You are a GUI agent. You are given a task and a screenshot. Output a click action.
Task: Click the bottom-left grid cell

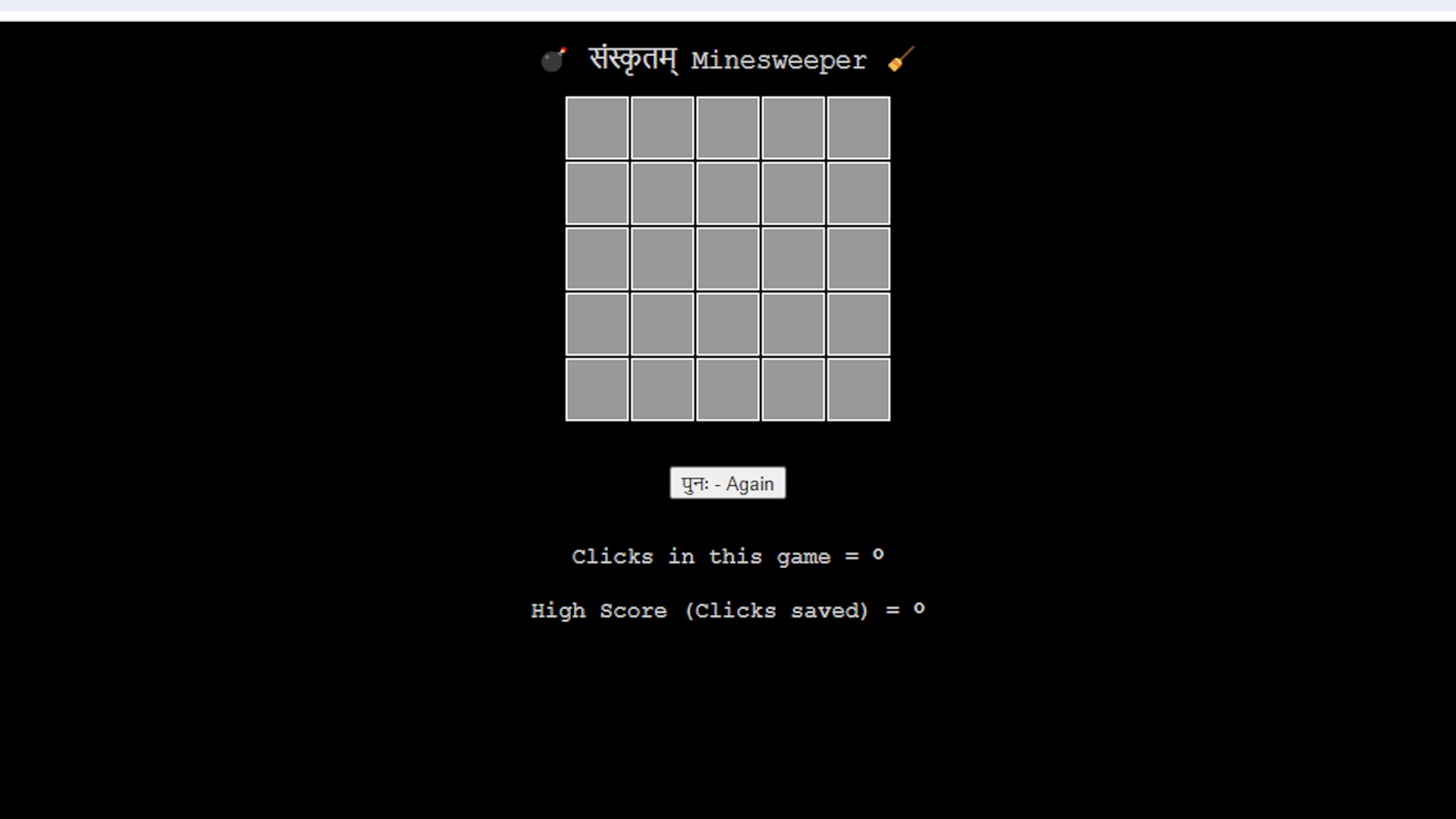point(598,390)
